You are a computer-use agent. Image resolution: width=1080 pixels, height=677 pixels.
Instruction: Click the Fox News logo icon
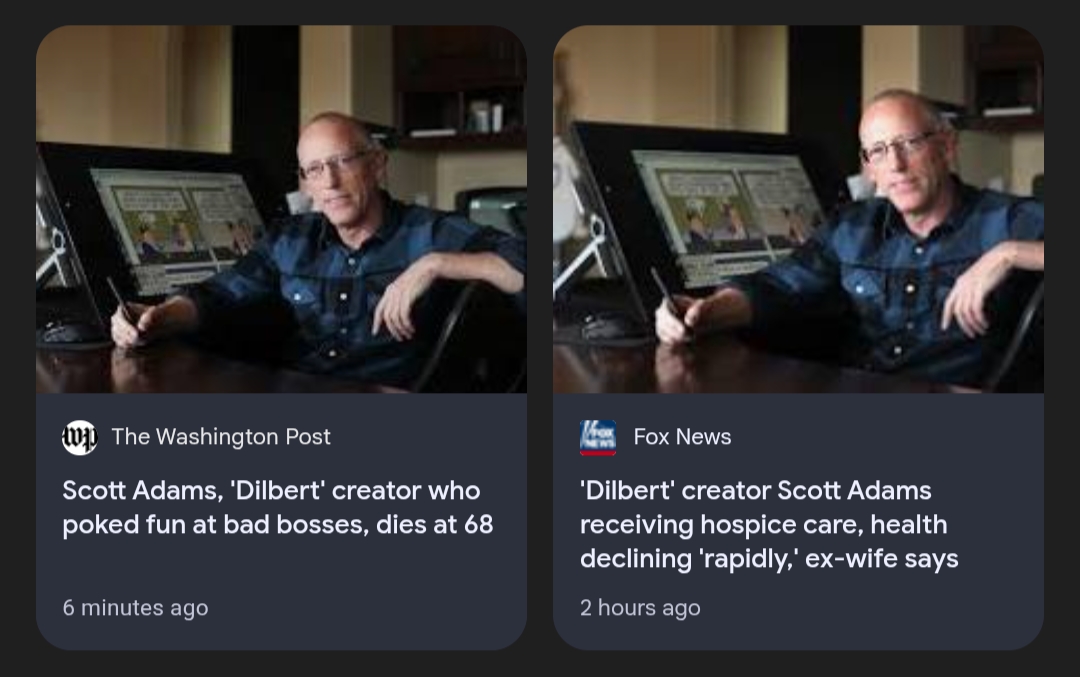click(x=598, y=437)
